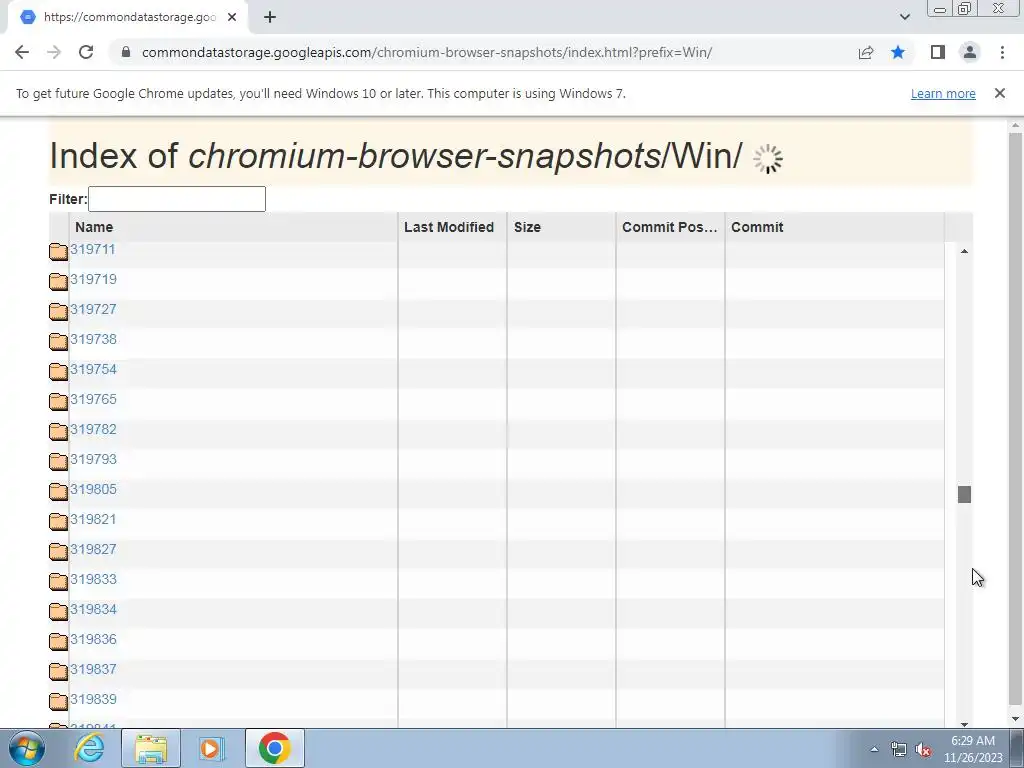1024x768 pixels.
Task: Open folder link 319837
Action: coord(93,670)
